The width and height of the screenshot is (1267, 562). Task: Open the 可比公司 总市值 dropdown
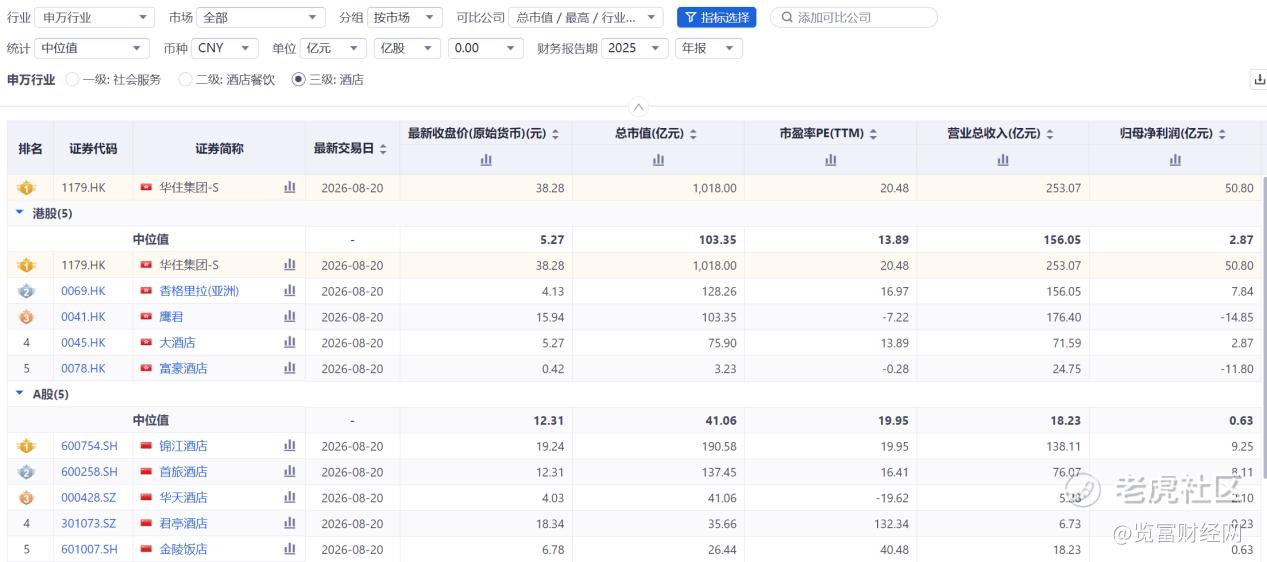point(586,18)
